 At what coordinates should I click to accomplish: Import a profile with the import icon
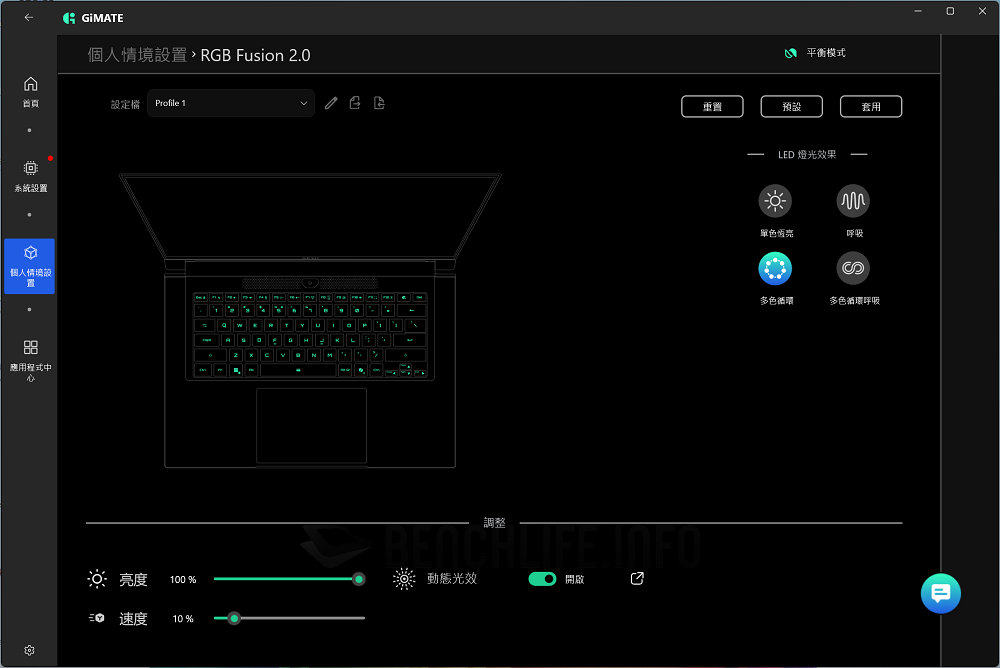point(379,103)
